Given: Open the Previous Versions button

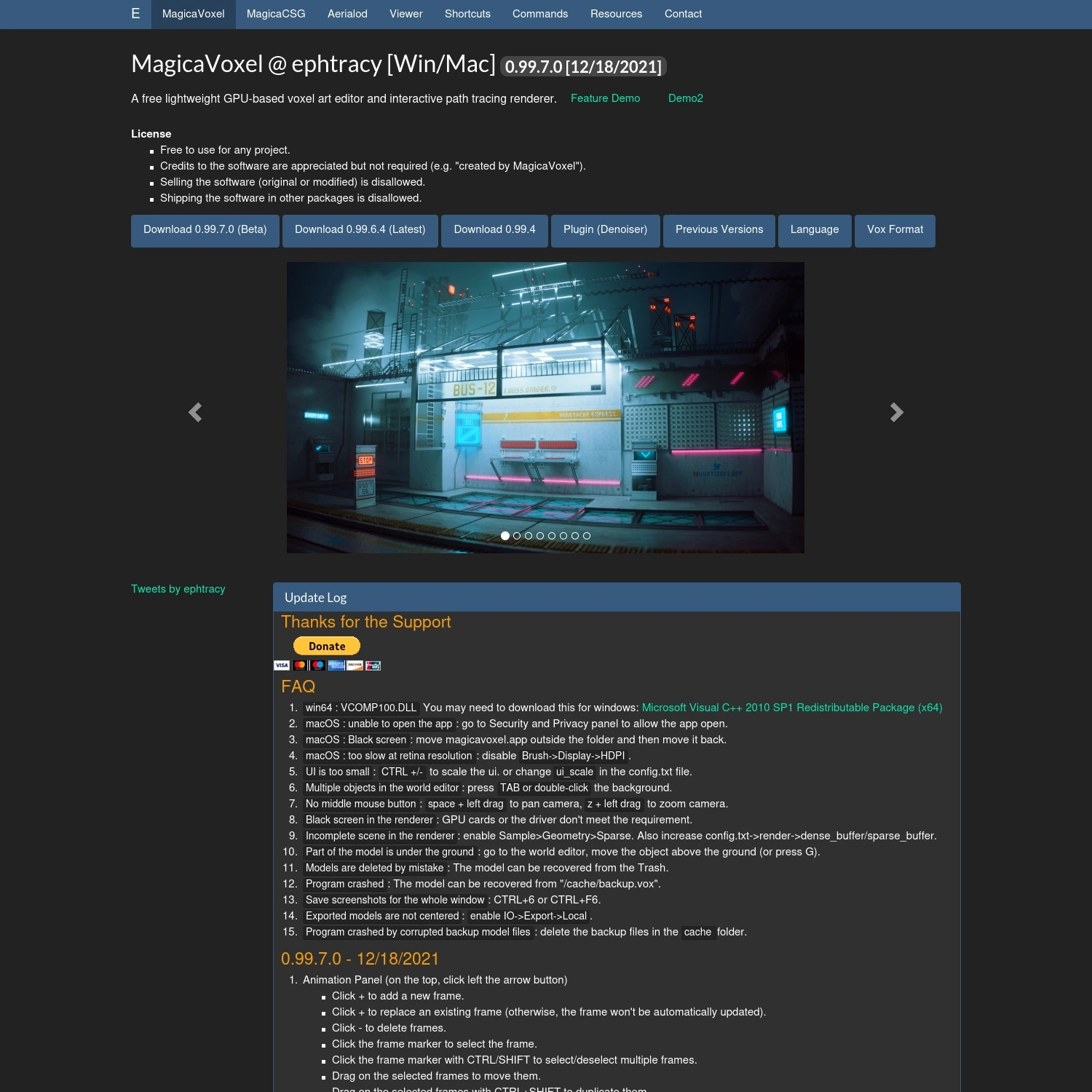Looking at the screenshot, I should click(719, 231).
